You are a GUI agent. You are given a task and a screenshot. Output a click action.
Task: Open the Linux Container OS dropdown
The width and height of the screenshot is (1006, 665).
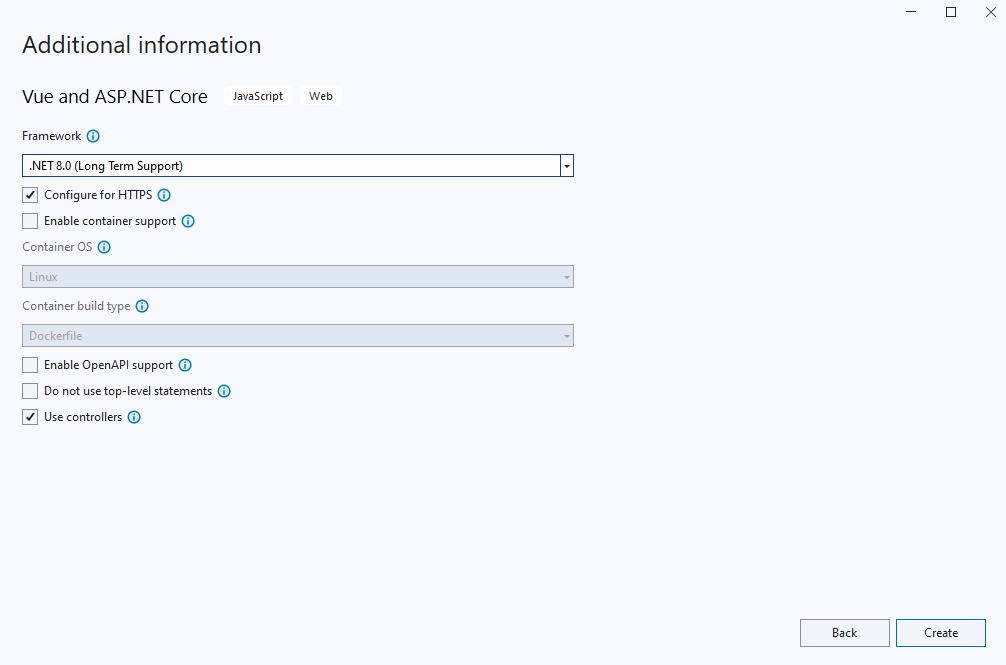click(x=298, y=277)
